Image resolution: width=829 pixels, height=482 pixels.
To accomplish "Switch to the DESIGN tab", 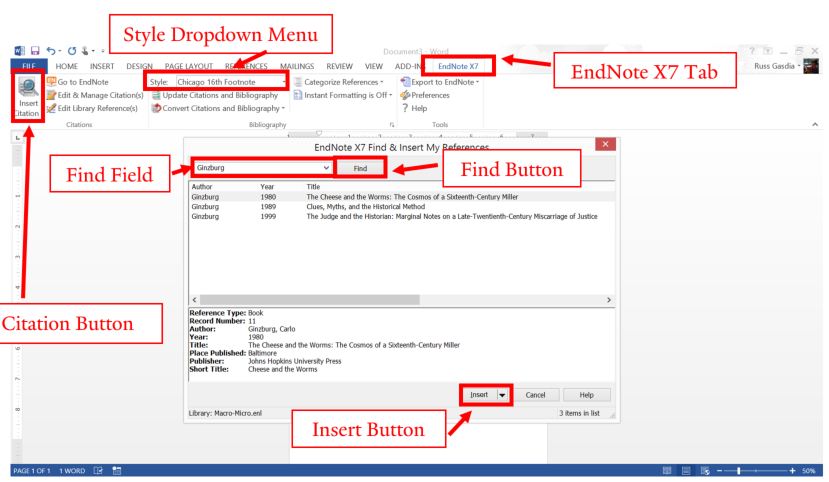I will tap(140, 66).
